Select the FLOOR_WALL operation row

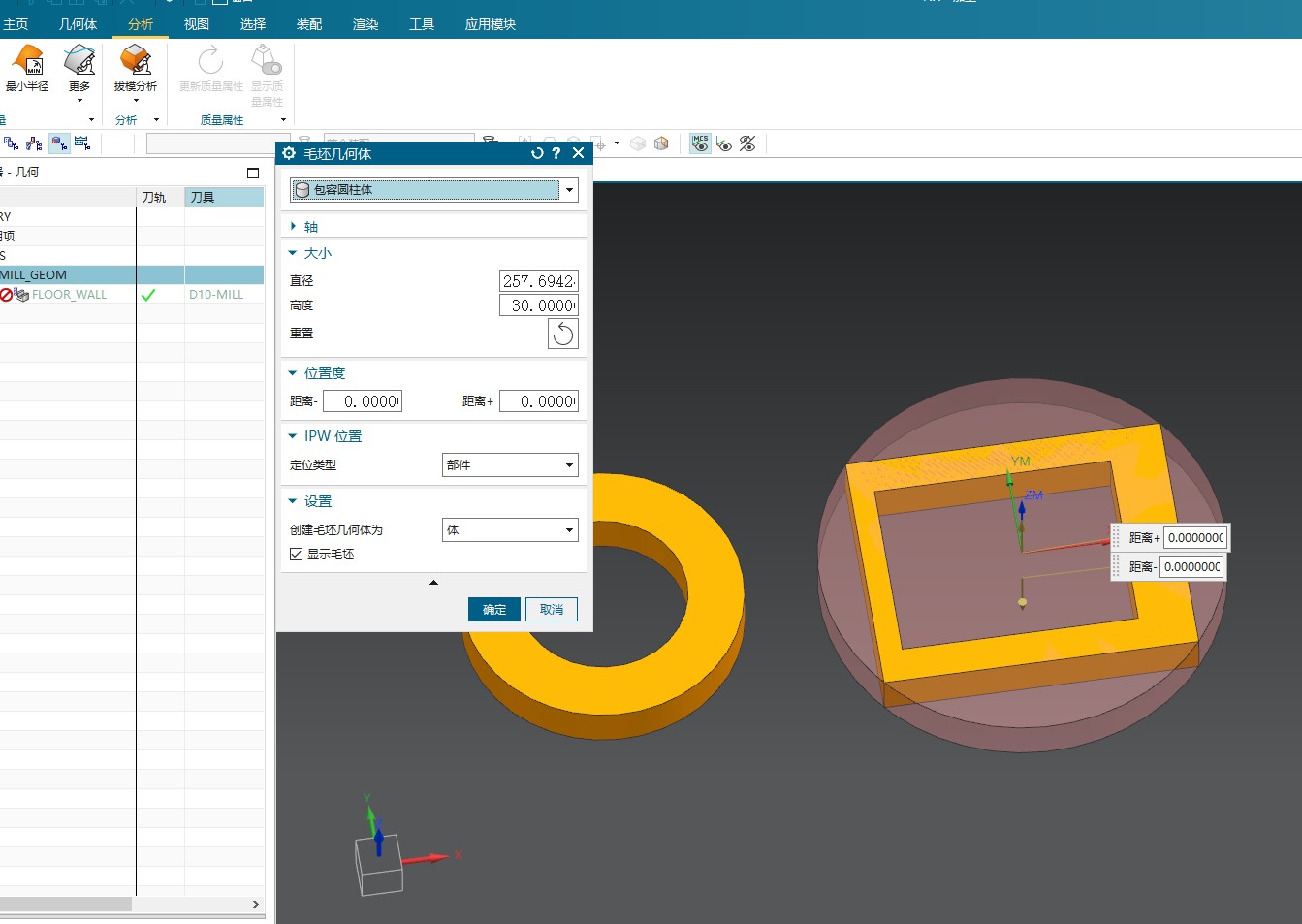(x=132, y=295)
